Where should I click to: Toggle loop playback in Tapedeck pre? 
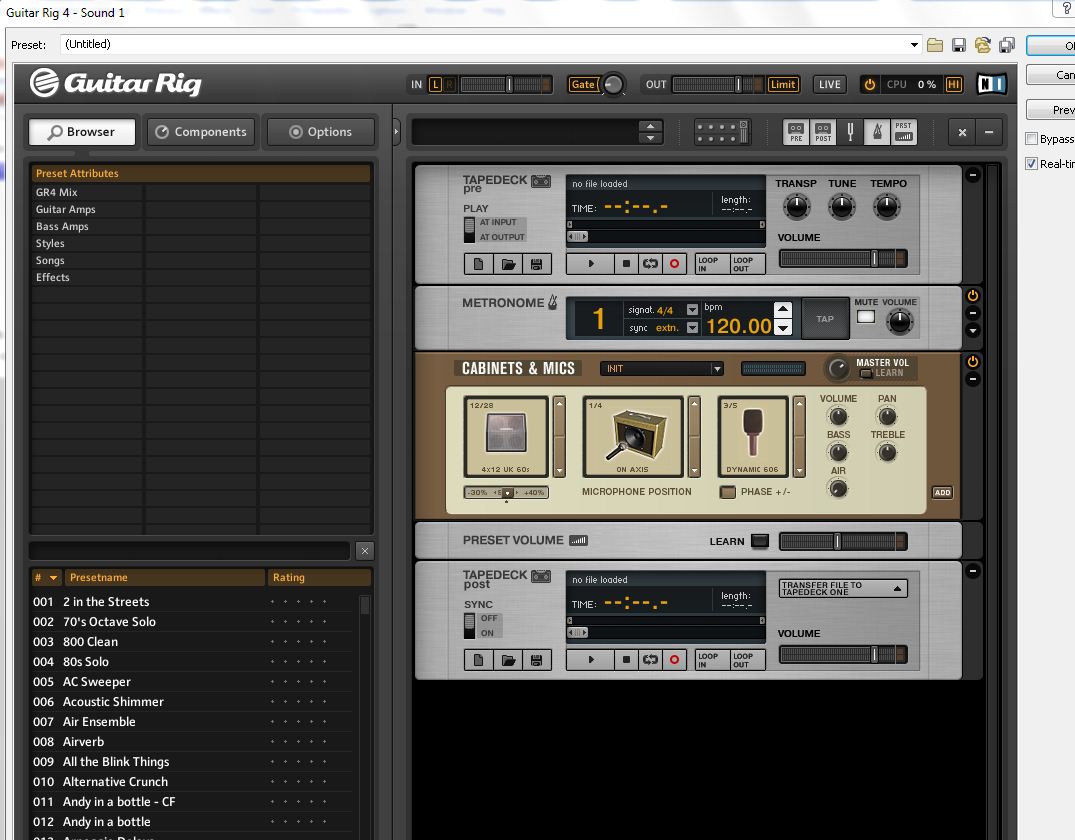click(650, 263)
